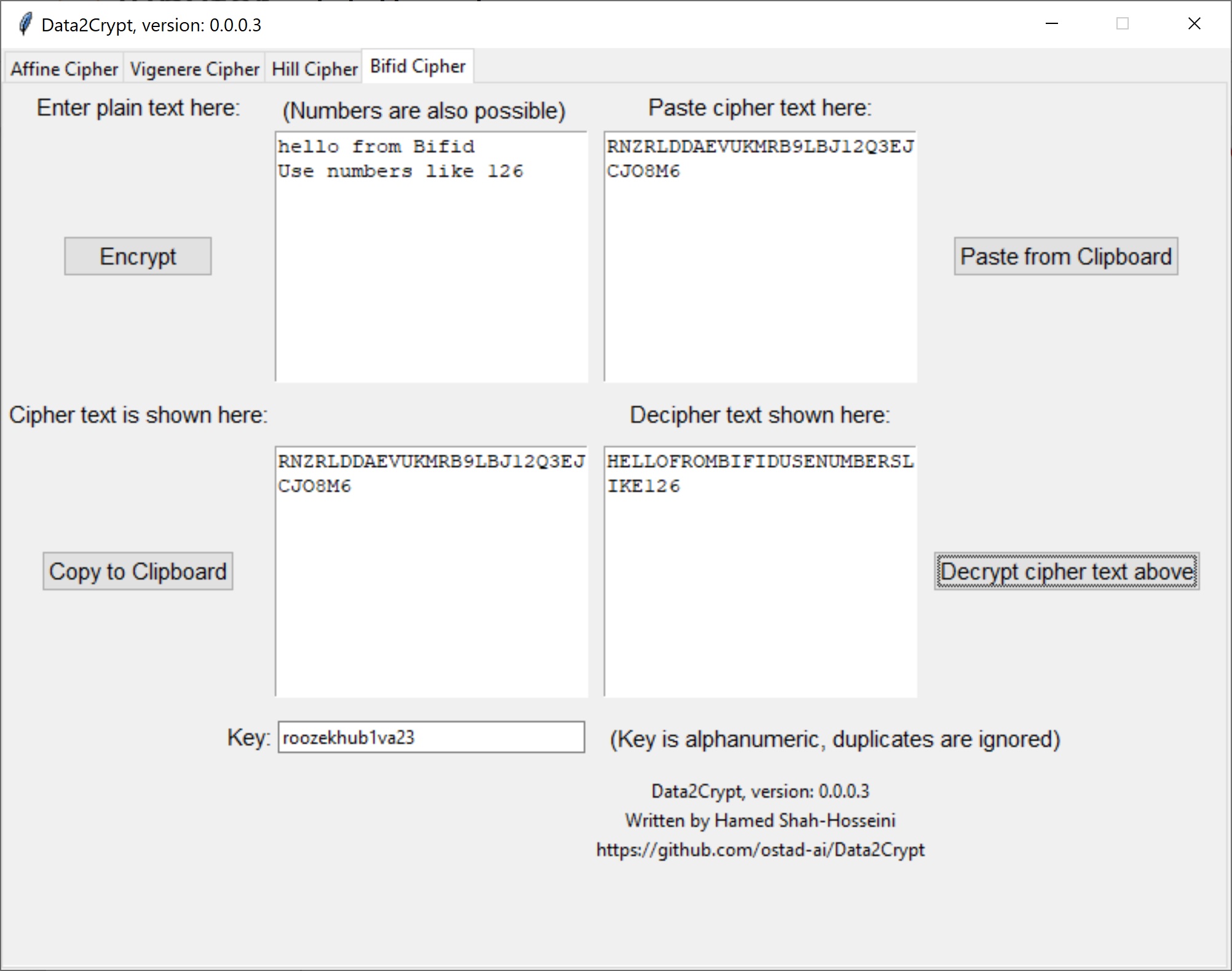Click the disabled maximize window icon
1232x971 pixels.
1122,24
